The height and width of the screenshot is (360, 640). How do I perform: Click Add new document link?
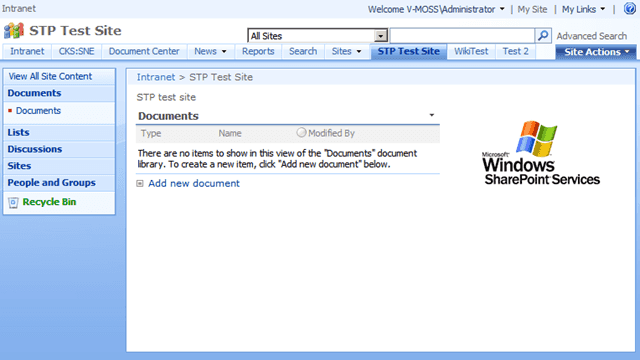(194, 184)
